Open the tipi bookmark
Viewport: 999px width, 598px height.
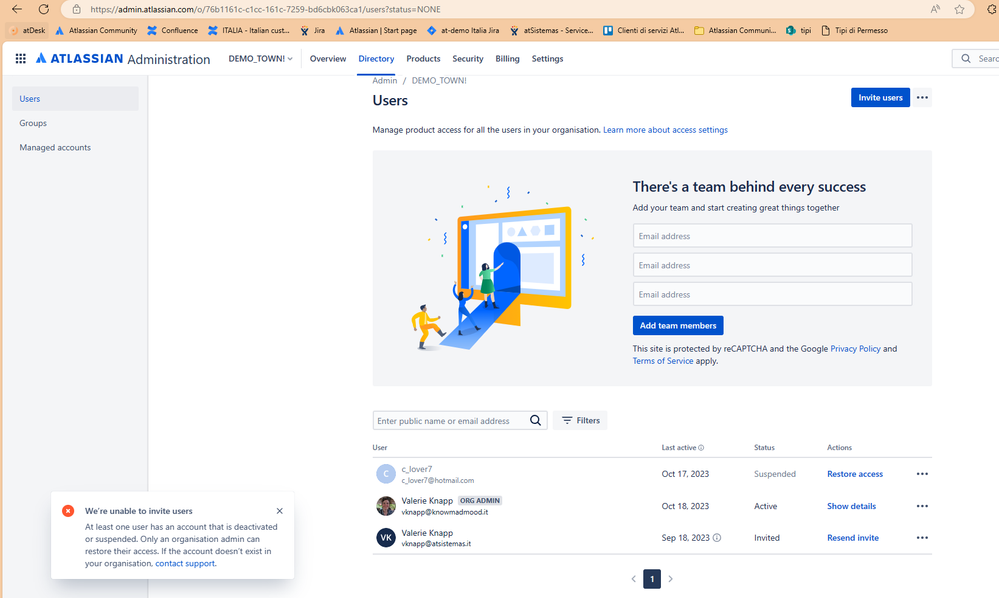click(x=799, y=31)
